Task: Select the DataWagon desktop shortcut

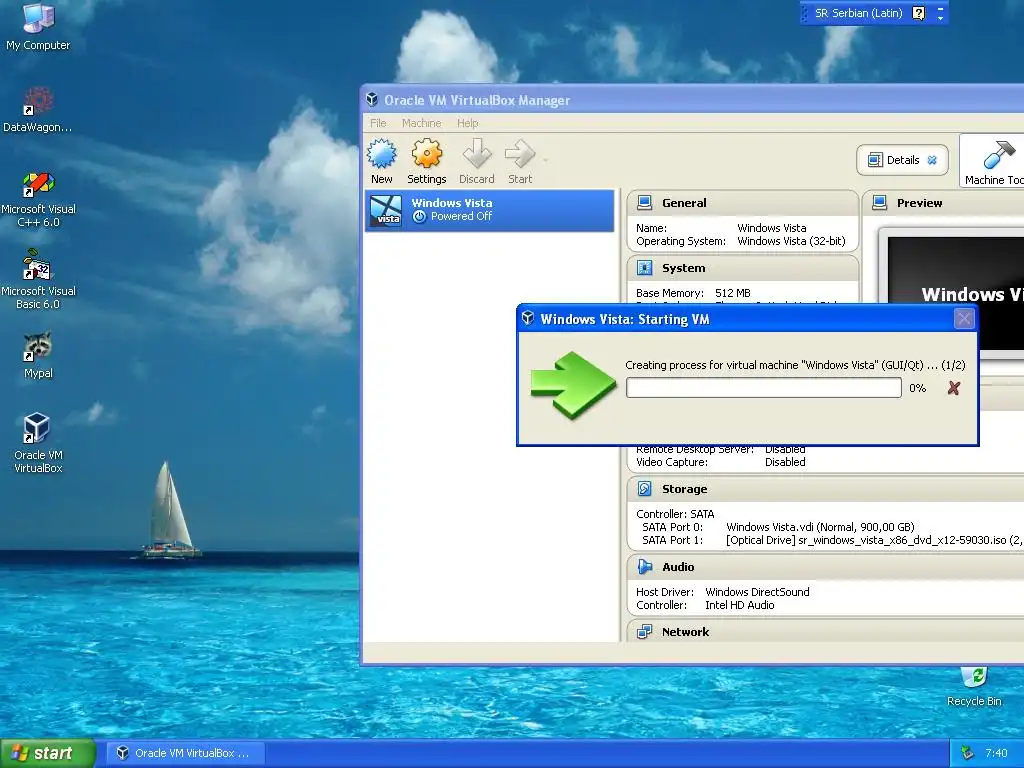Action: coord(37,109)
